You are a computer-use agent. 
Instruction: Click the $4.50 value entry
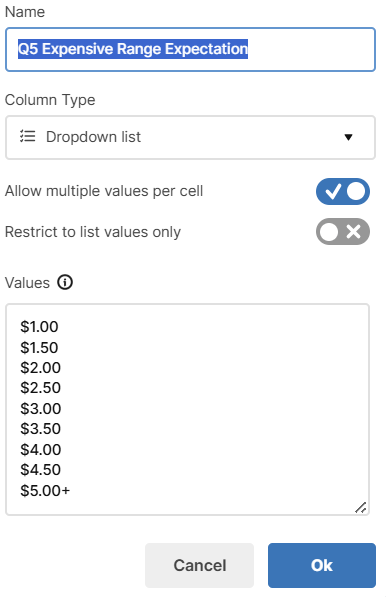pyautogui.click(x=40, y=470)
